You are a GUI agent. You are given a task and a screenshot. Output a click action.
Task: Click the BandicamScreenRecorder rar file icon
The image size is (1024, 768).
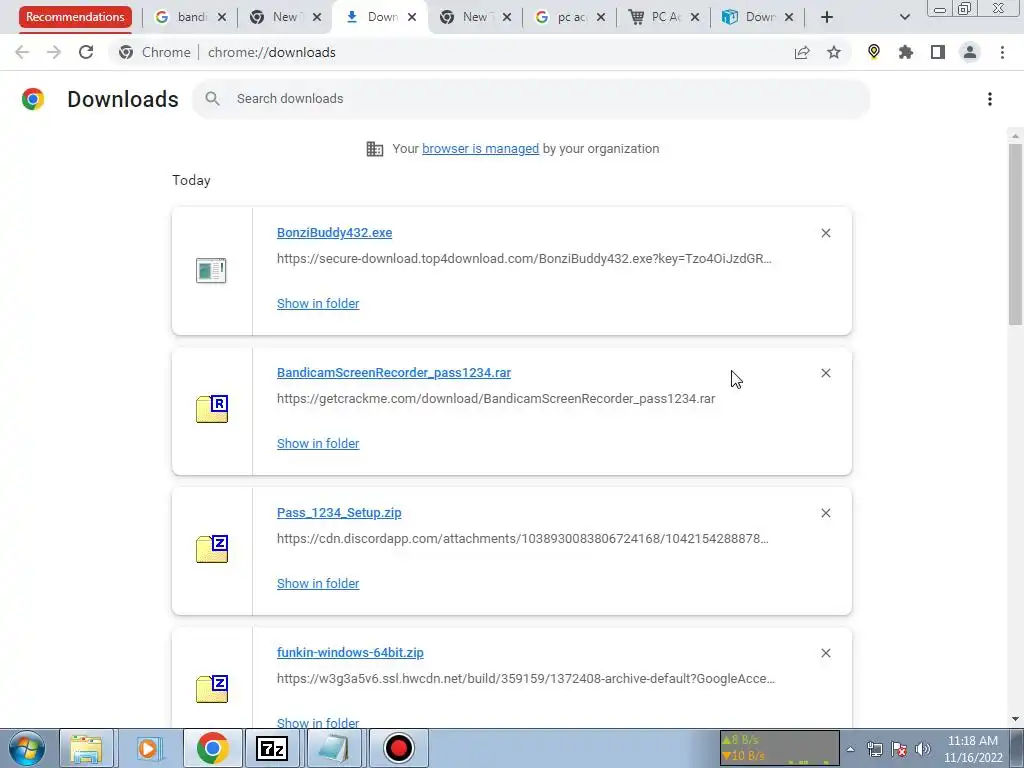[x=212, y=409]
